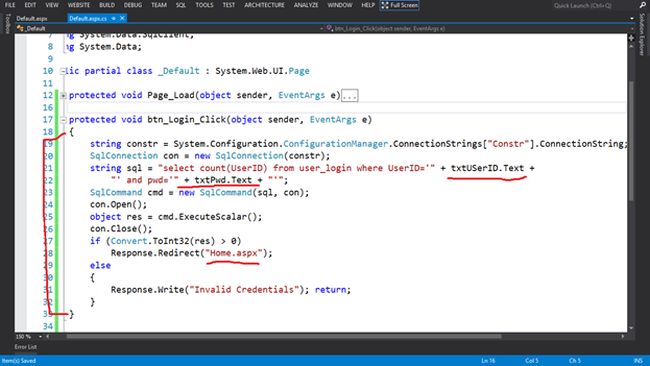Open the HELP menu
The image size is (650, 366).
[368, 5]
